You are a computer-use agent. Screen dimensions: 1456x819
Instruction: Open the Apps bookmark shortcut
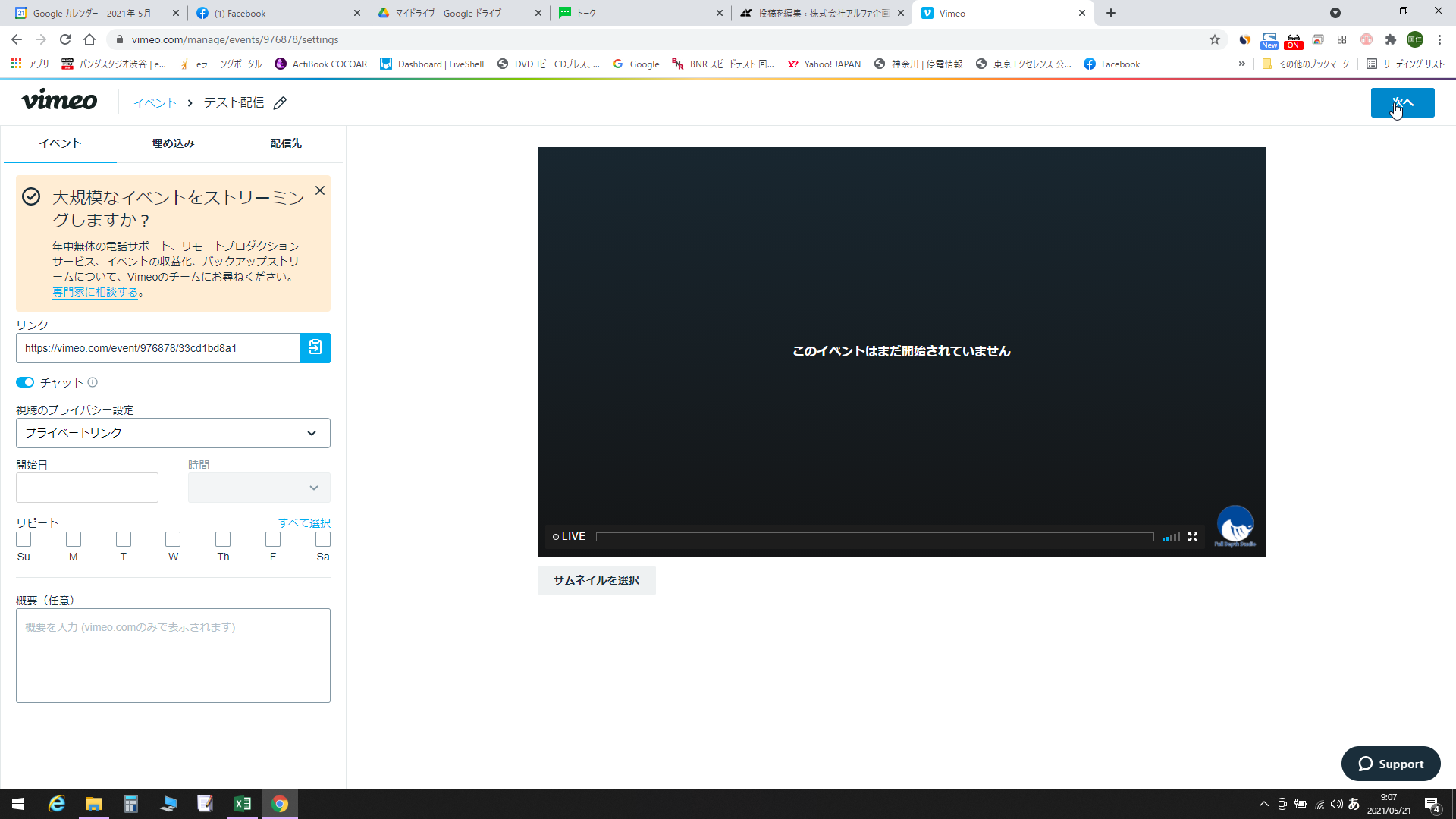pos(30,64)
